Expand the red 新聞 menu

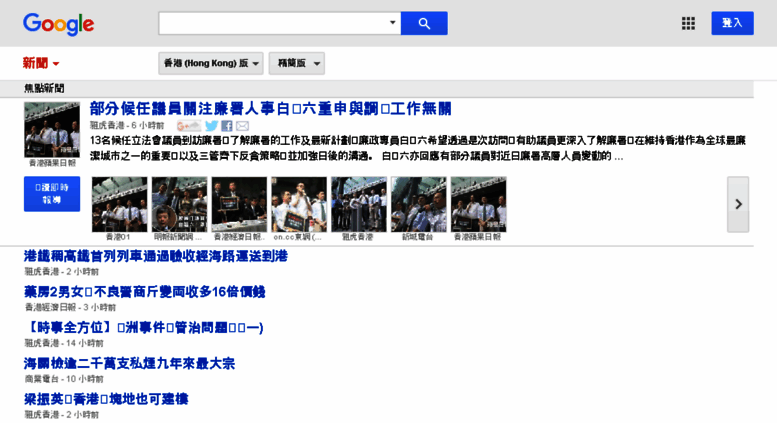point(41,63)
